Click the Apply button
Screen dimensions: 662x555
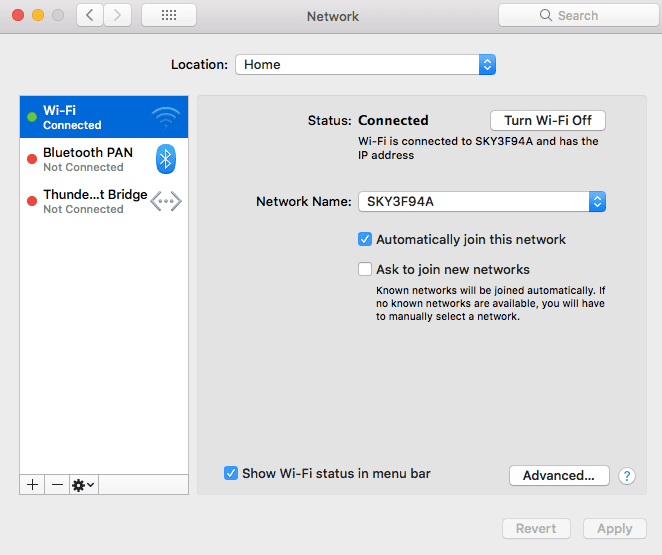(615, 528)
